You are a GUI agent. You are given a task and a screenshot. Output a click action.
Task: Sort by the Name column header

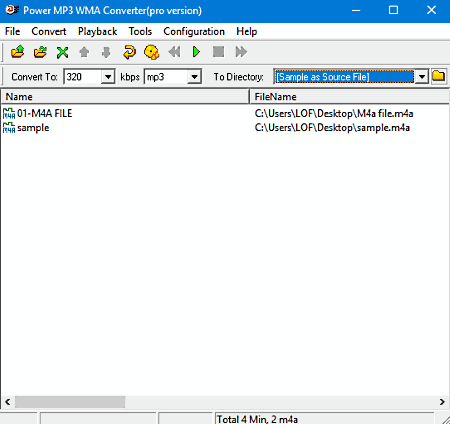125,97
